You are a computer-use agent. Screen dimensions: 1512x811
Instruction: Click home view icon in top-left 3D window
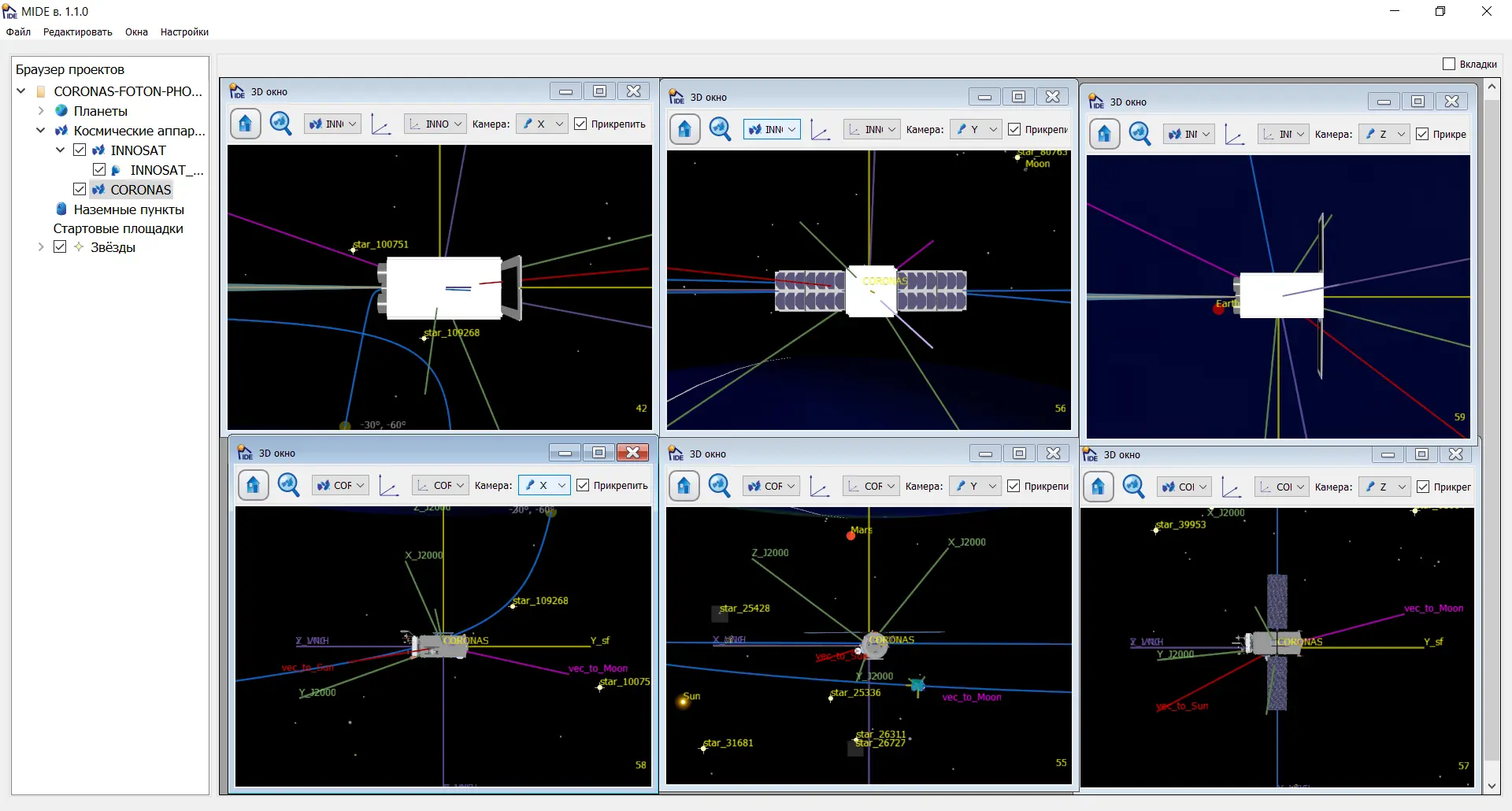point(246,124)
